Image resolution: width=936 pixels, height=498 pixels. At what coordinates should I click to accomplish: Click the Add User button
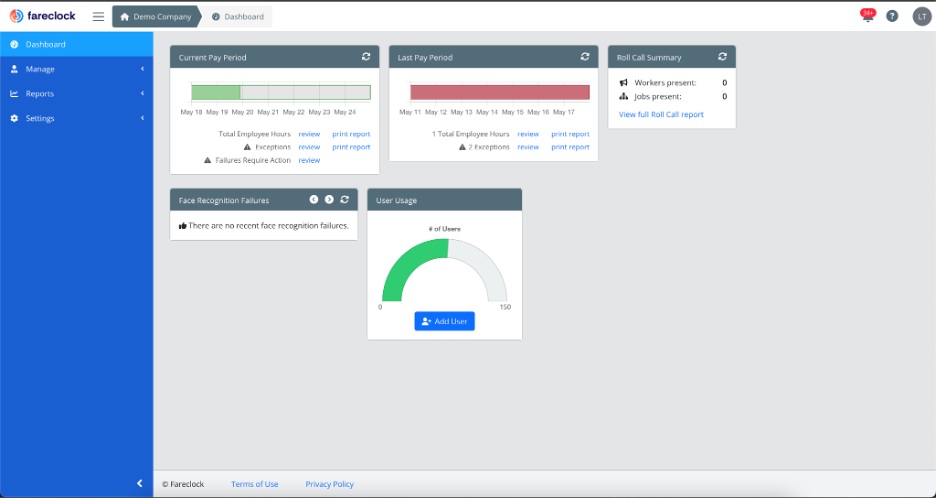point(444,321)
